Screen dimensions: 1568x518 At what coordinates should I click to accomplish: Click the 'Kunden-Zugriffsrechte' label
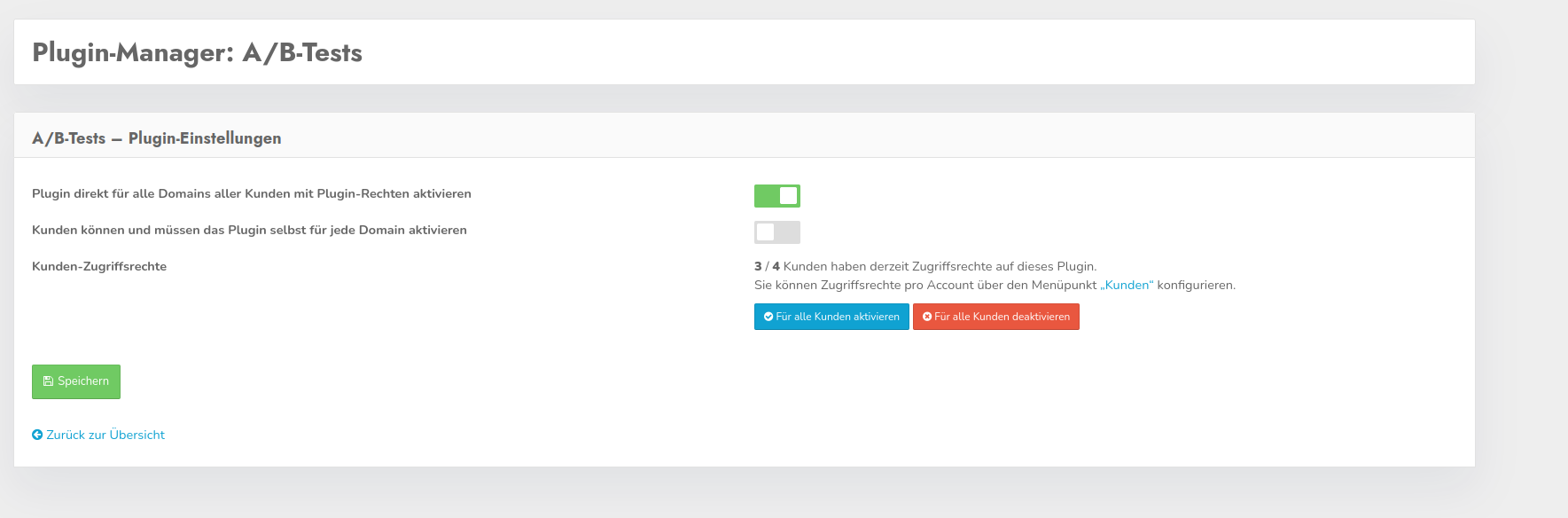[99, 266]
